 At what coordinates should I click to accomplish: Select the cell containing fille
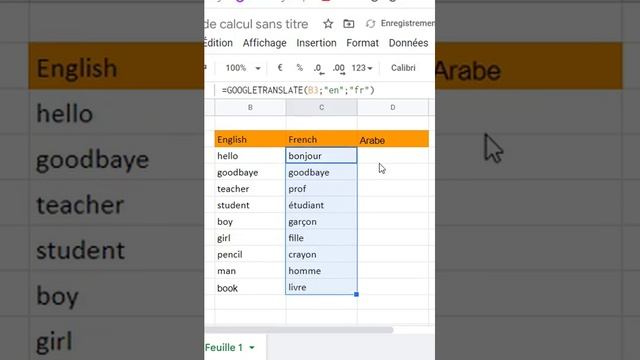[322, 238]
